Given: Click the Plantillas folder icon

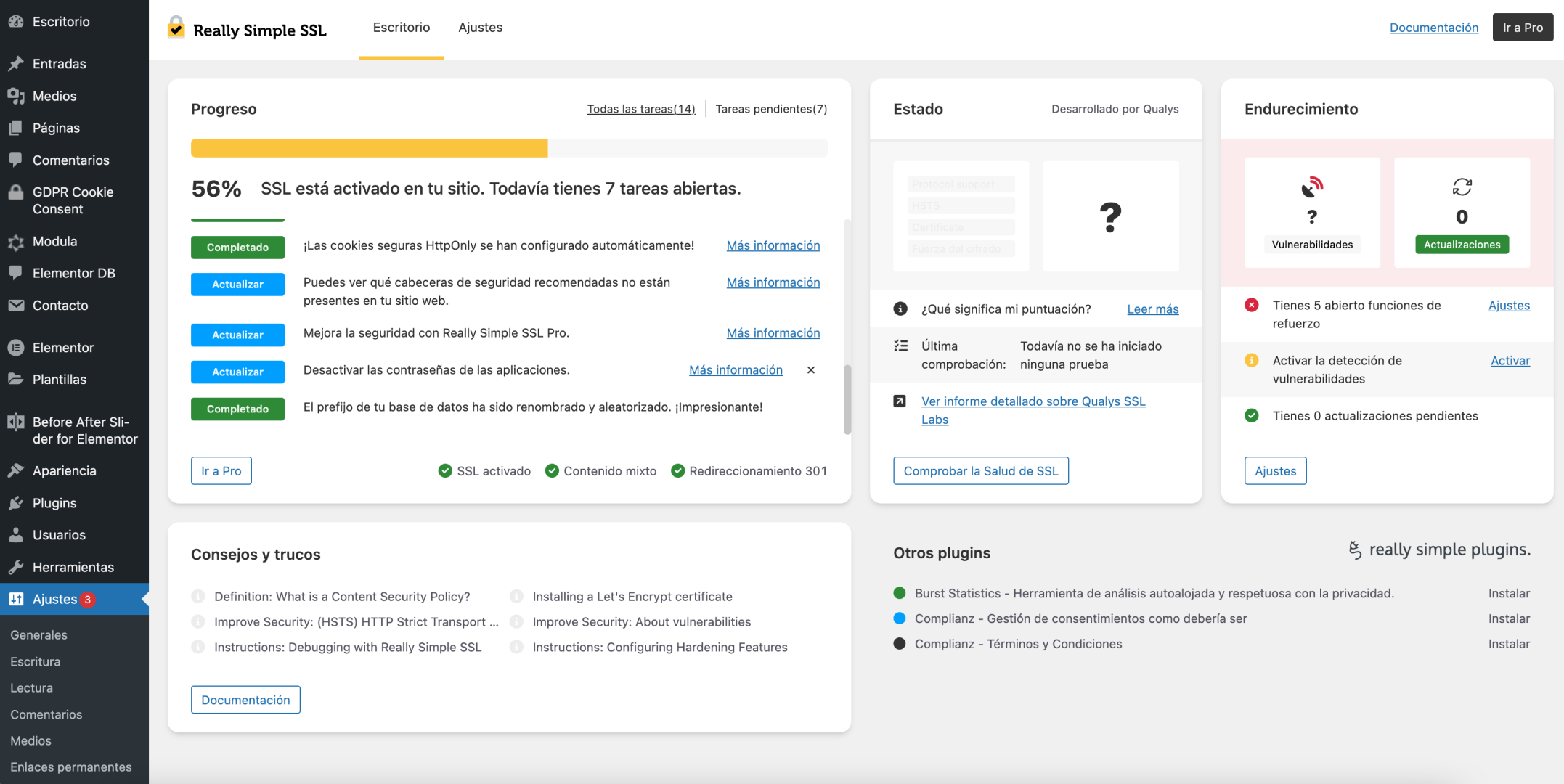Looking at the screenshot, I should (16, 379).
